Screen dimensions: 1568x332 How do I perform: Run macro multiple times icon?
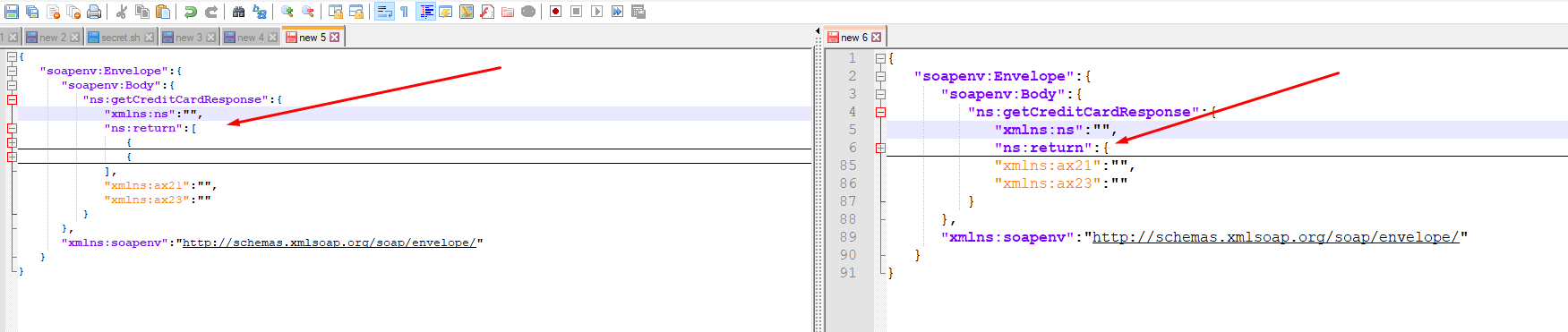[x=617, y=12]
